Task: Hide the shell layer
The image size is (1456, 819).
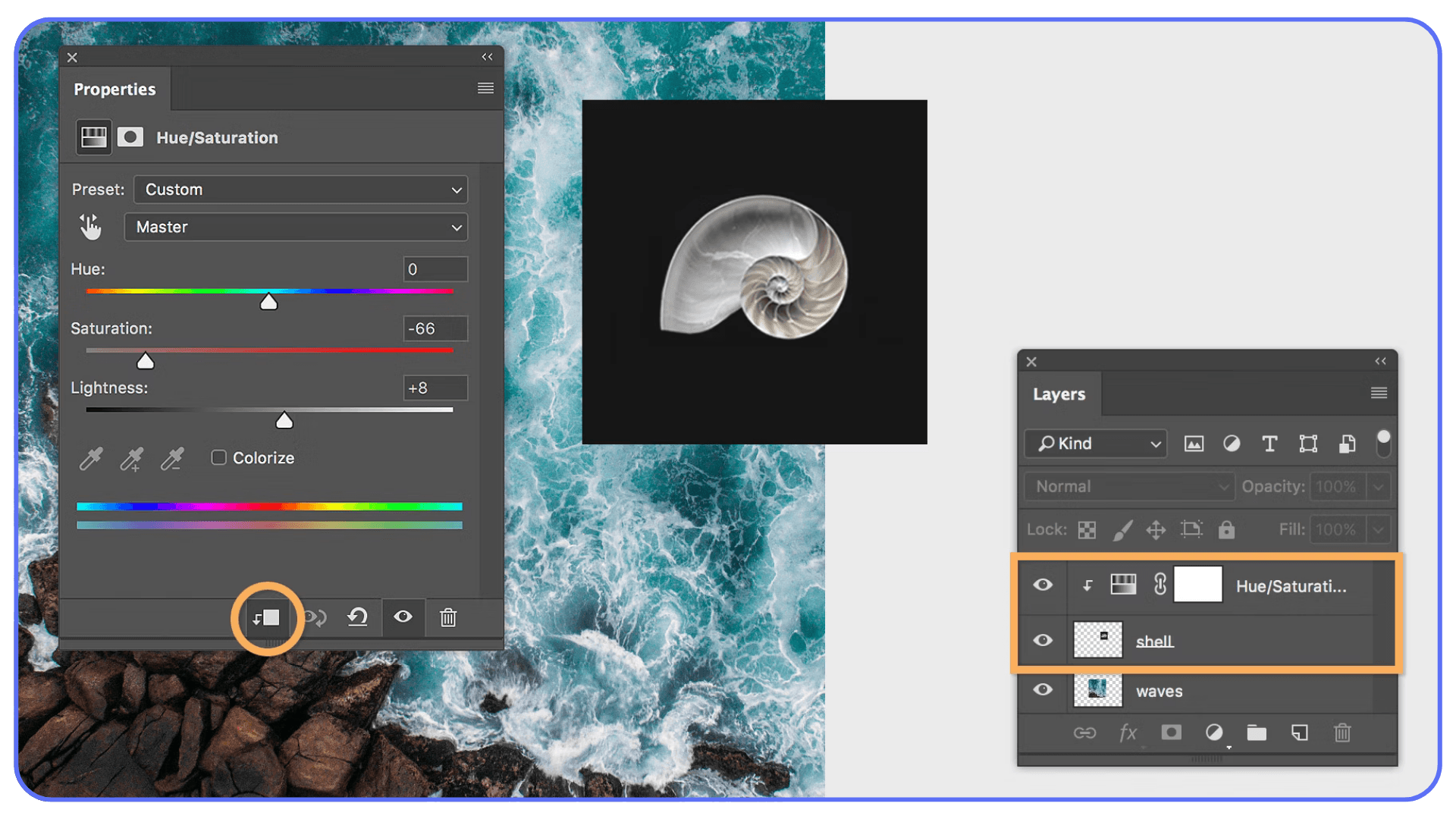Action: [x=1043, y=639]
